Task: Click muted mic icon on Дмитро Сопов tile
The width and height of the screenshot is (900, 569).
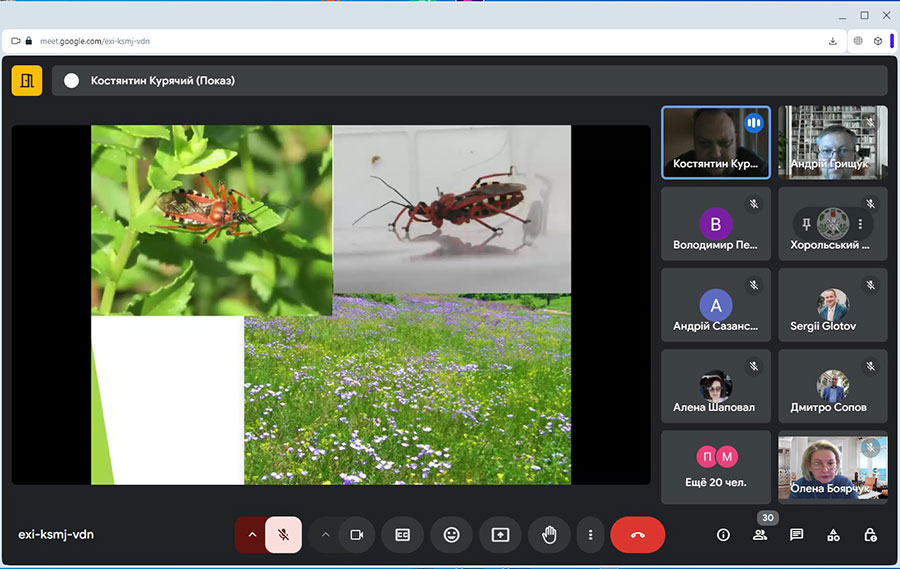Action: [x=871, y=366]
